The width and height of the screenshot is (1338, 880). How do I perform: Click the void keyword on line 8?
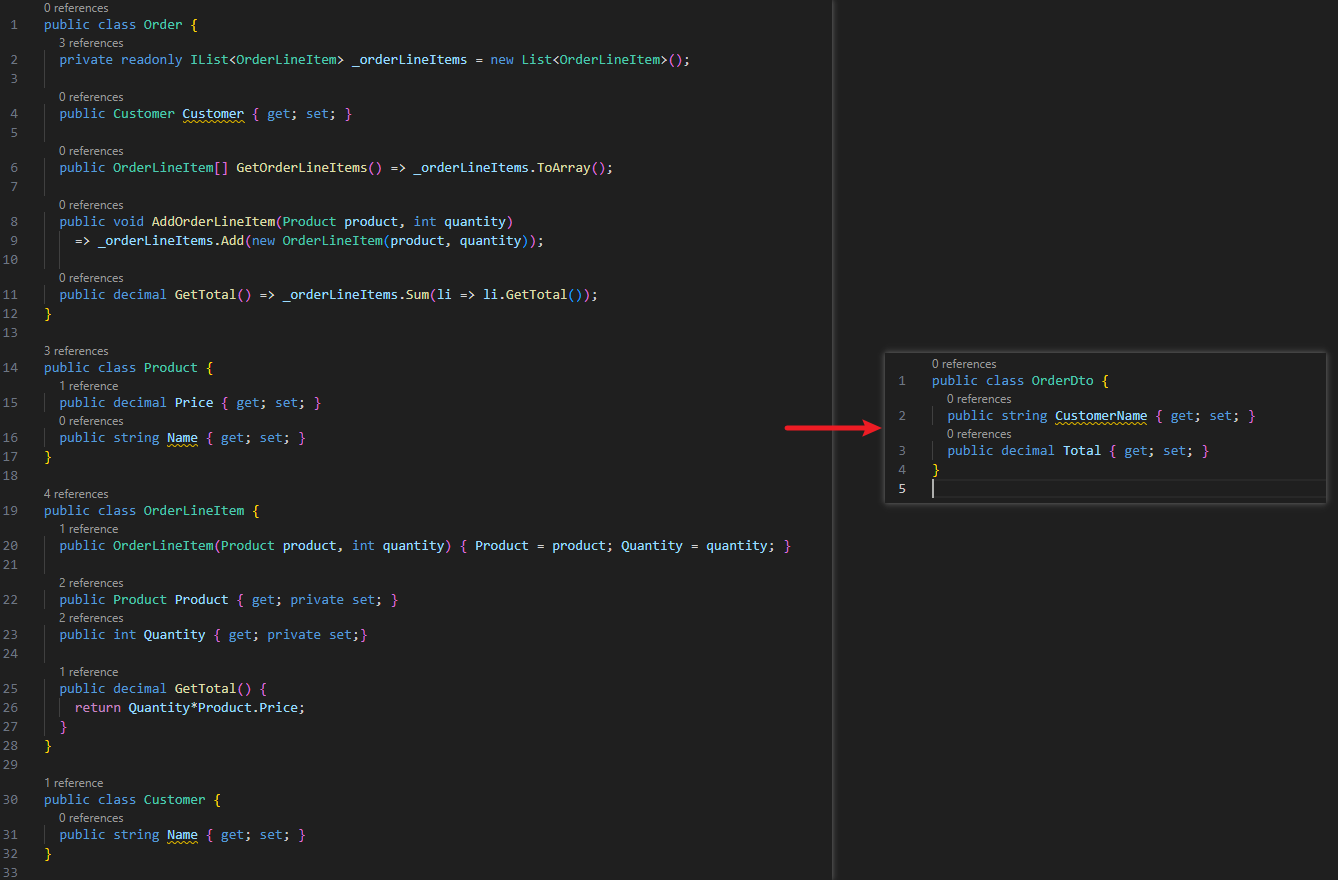(x=128, y=222)
